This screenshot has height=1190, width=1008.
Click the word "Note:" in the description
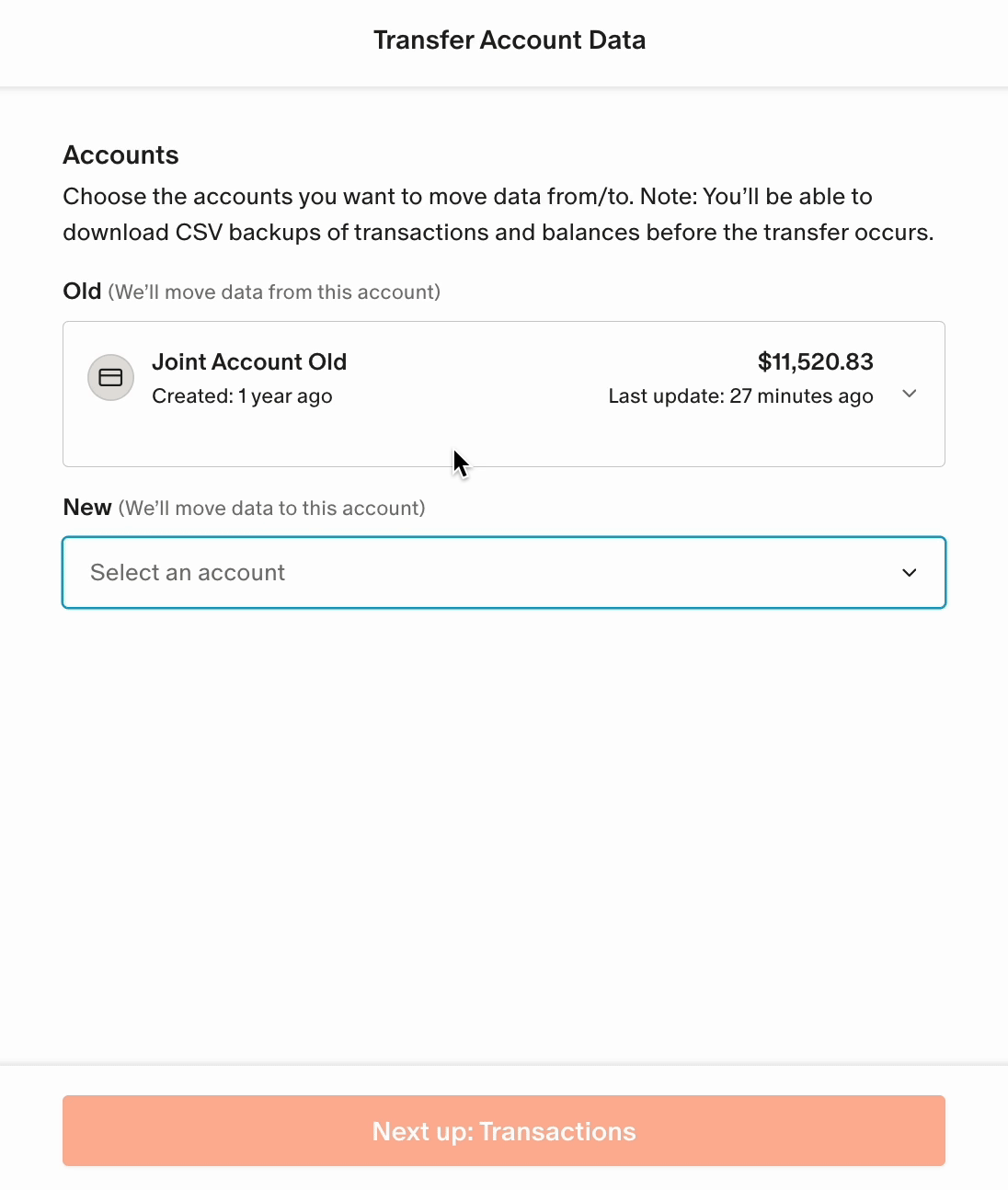(668, 197)
